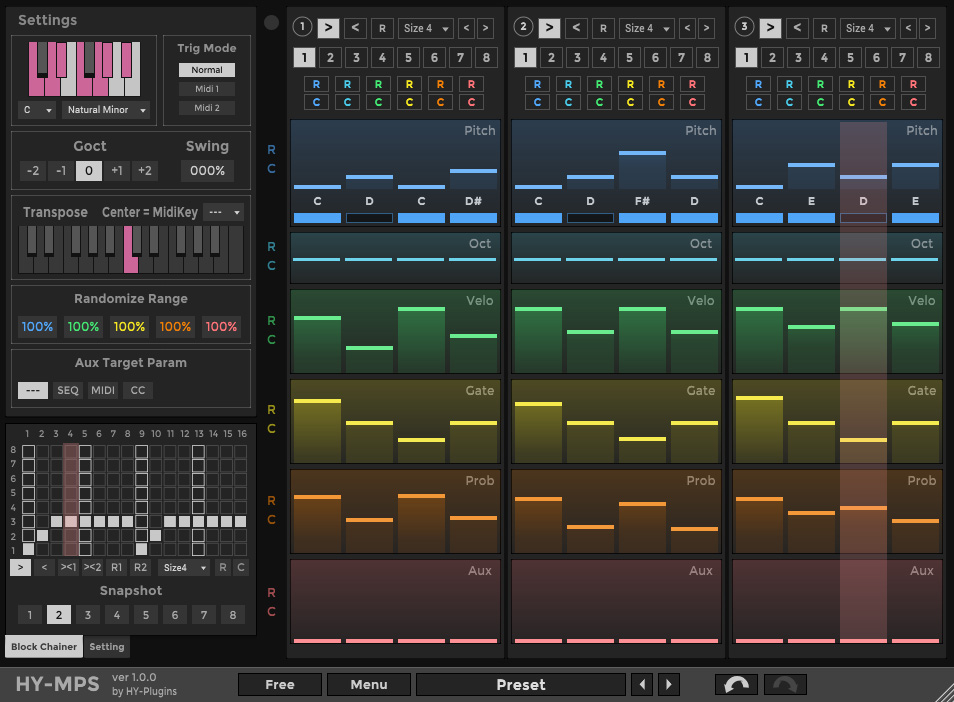Click sequencer 1 backward direction button
The width and height of the screenshot is (954, 702).
click(x=355, y=27)
